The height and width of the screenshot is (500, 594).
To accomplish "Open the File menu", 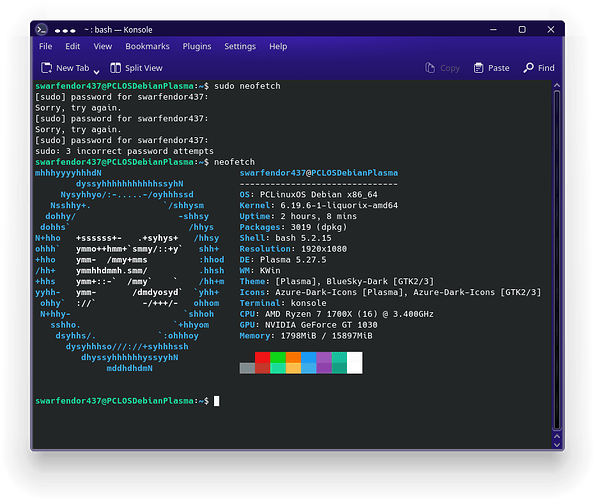I will [45, 46].
